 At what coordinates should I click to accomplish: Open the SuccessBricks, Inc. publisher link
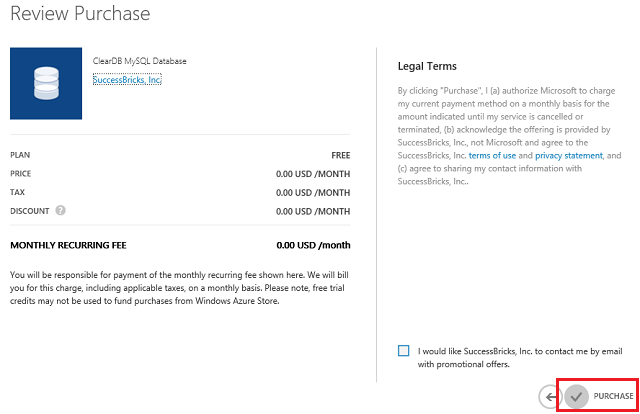coord(127,80)
